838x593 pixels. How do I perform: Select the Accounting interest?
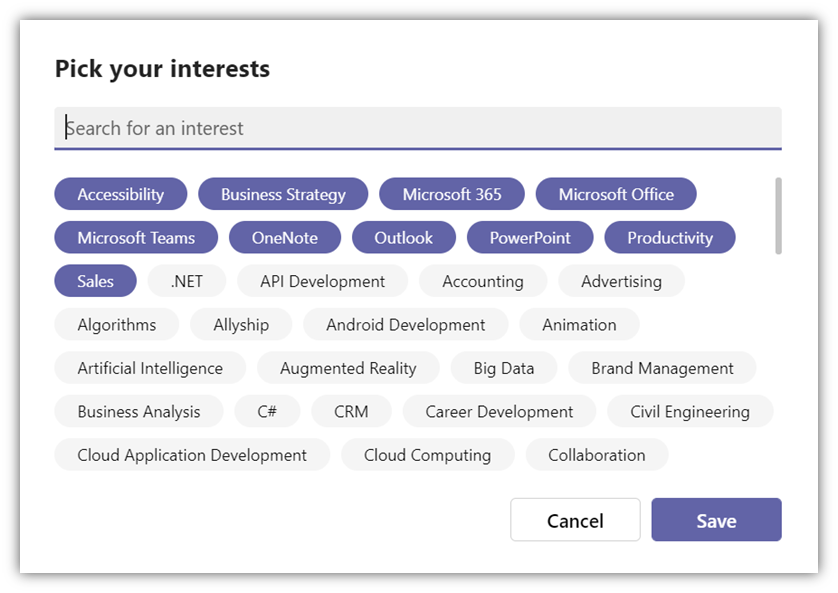pyautogui.click(x=483, y=281)
